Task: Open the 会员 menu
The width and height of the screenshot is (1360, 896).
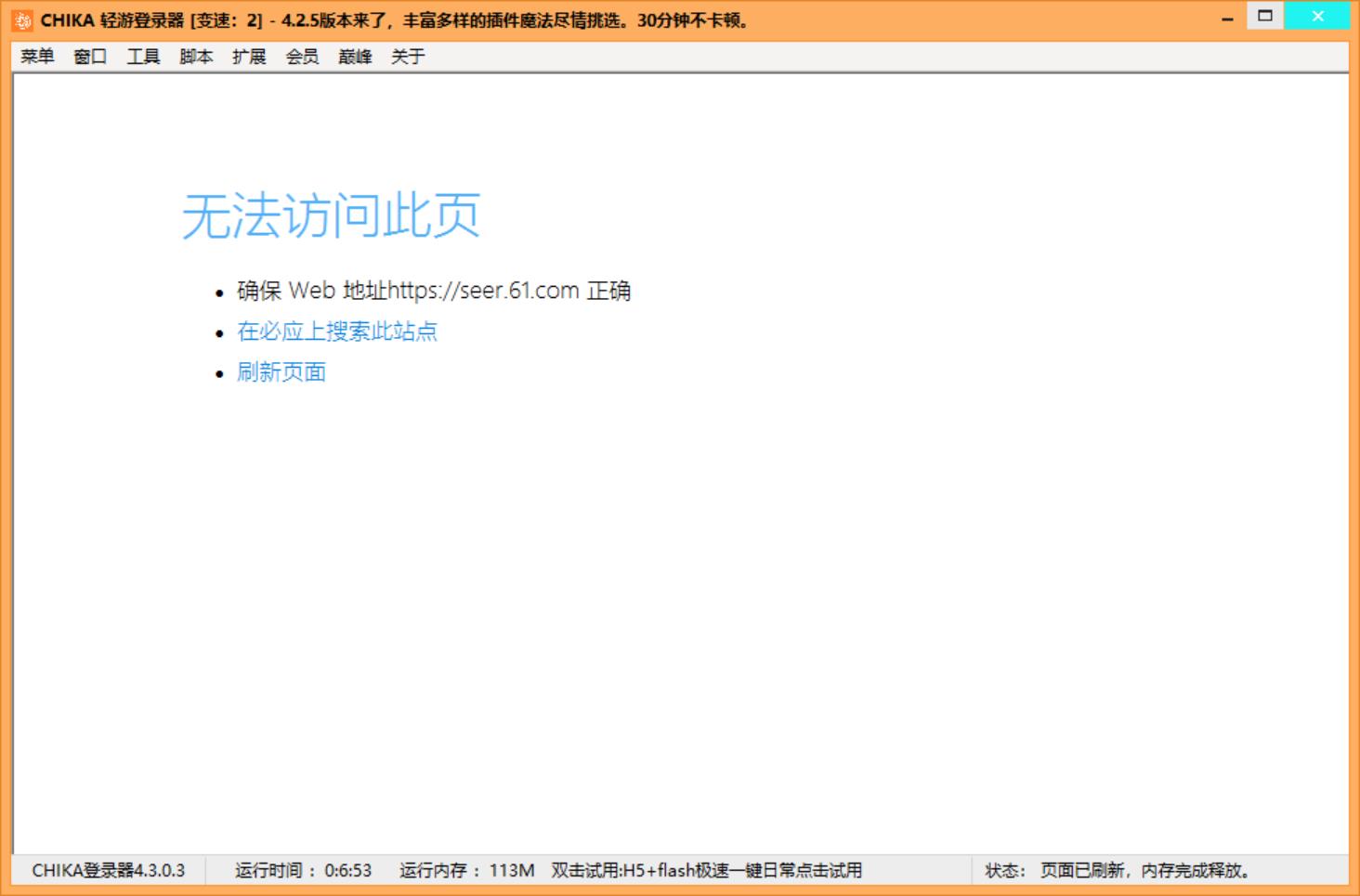Action: click(302, 57)
